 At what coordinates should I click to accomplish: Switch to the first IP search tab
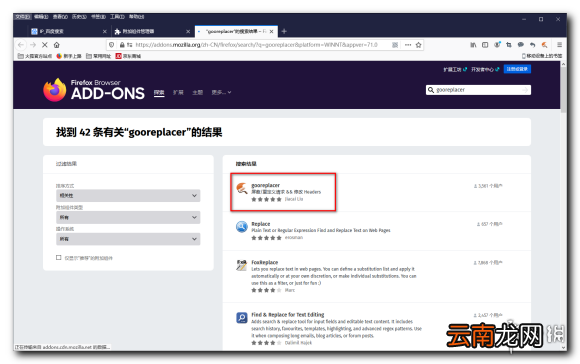[69, 31]
